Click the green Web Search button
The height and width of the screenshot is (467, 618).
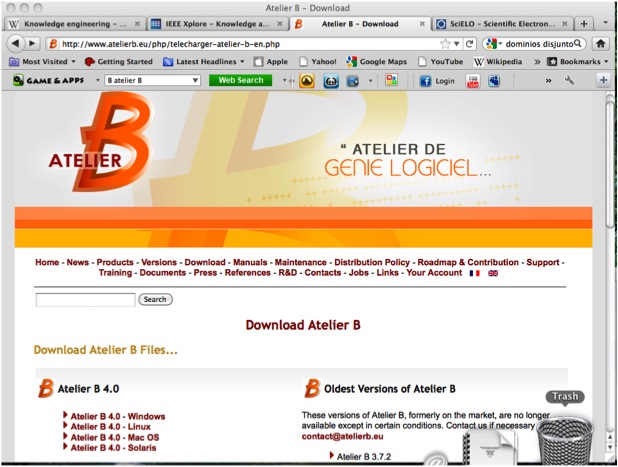pos(240,80)
